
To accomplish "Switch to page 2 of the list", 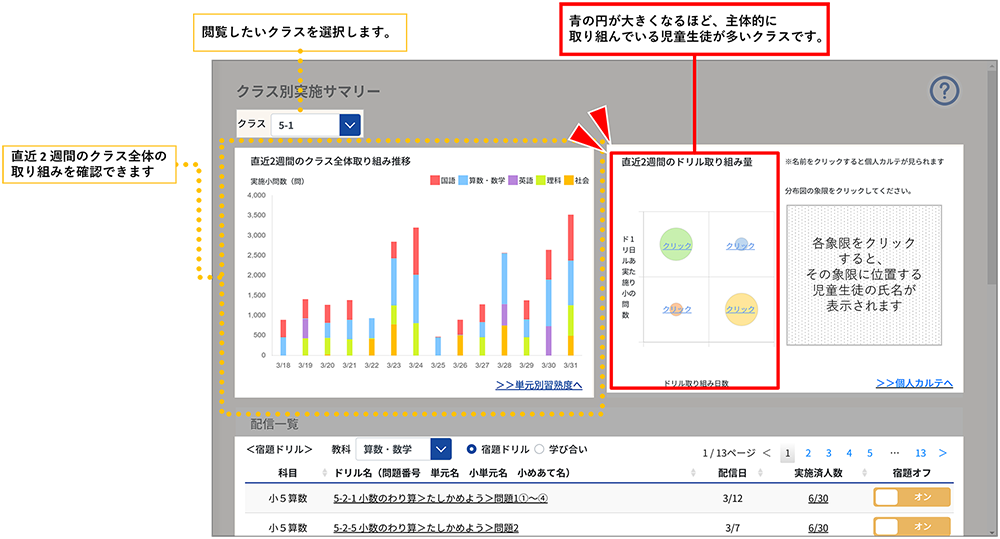I will 807,453.
